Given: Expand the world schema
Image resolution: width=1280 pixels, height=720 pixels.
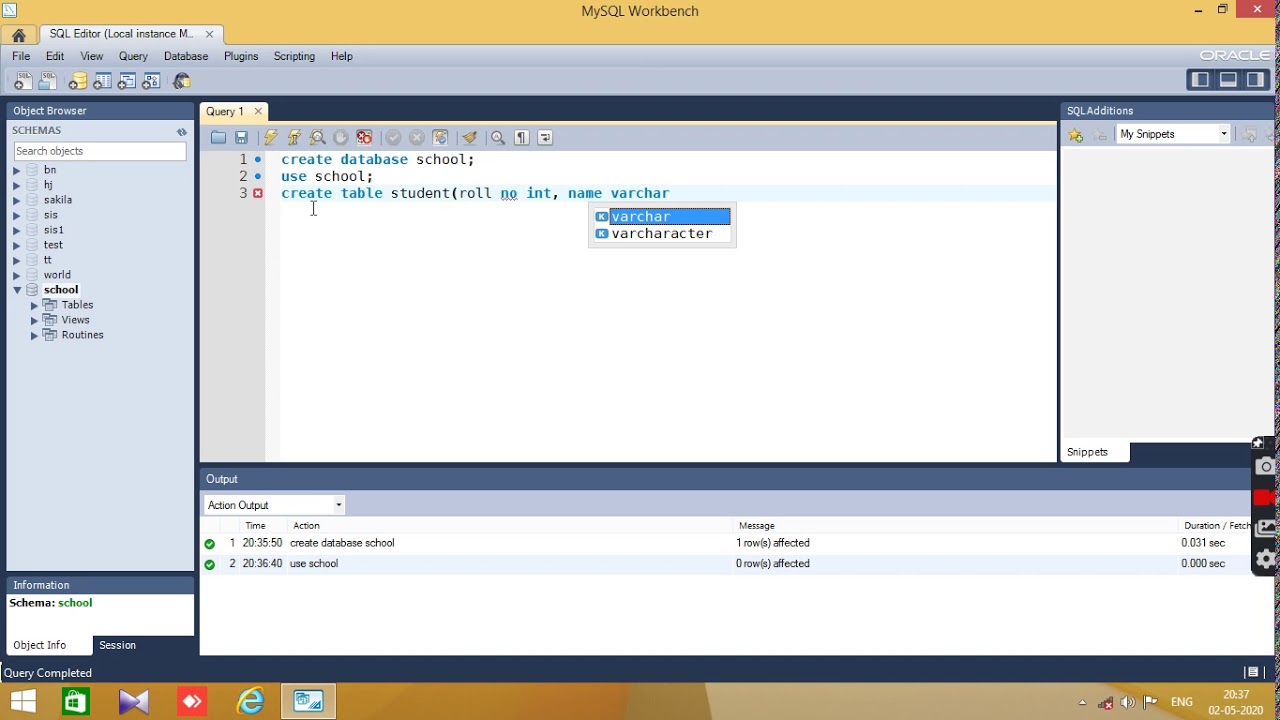Looking at the screenshot, I should pos(16,275).
